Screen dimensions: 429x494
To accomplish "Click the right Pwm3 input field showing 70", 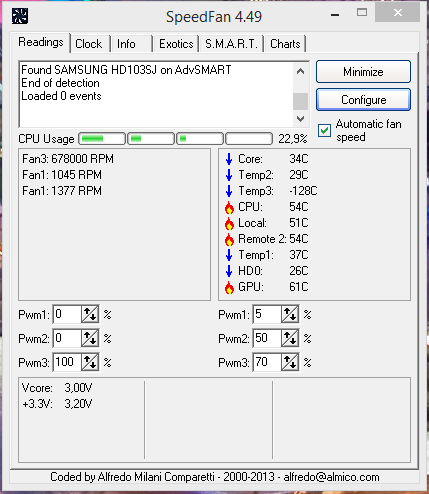I will [267, 362].
